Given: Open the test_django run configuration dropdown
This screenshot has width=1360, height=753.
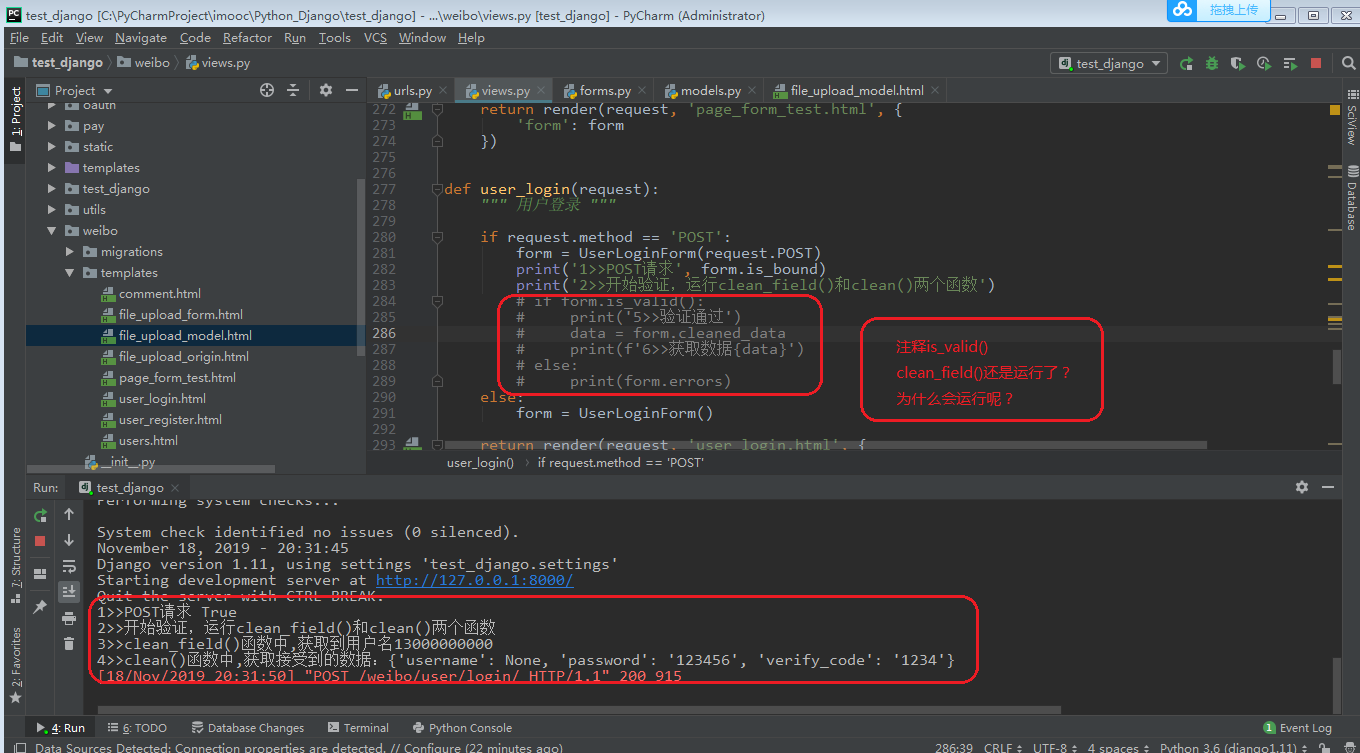Looking at the screenshot, I should [1109, 63].
